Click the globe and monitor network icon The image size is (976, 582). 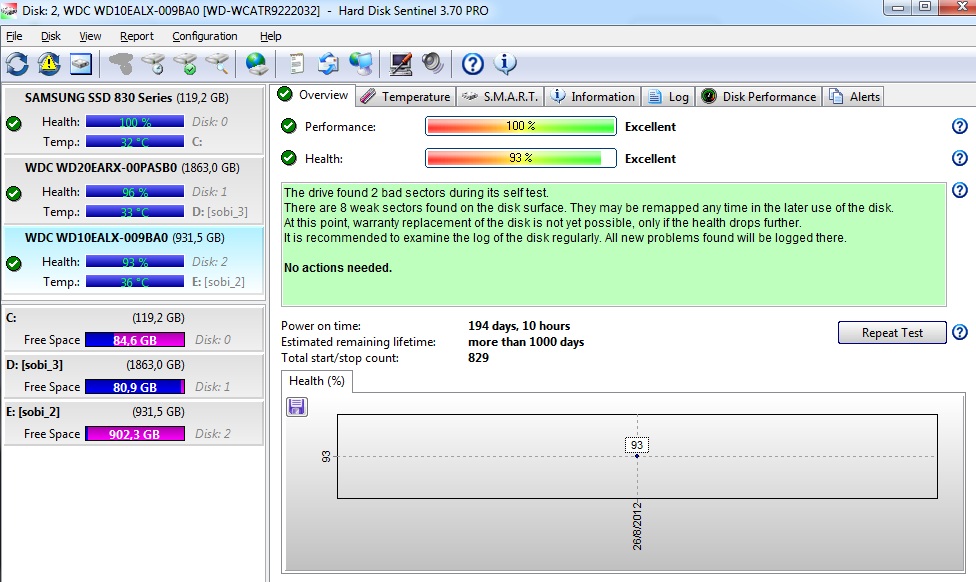pos(360,63)
